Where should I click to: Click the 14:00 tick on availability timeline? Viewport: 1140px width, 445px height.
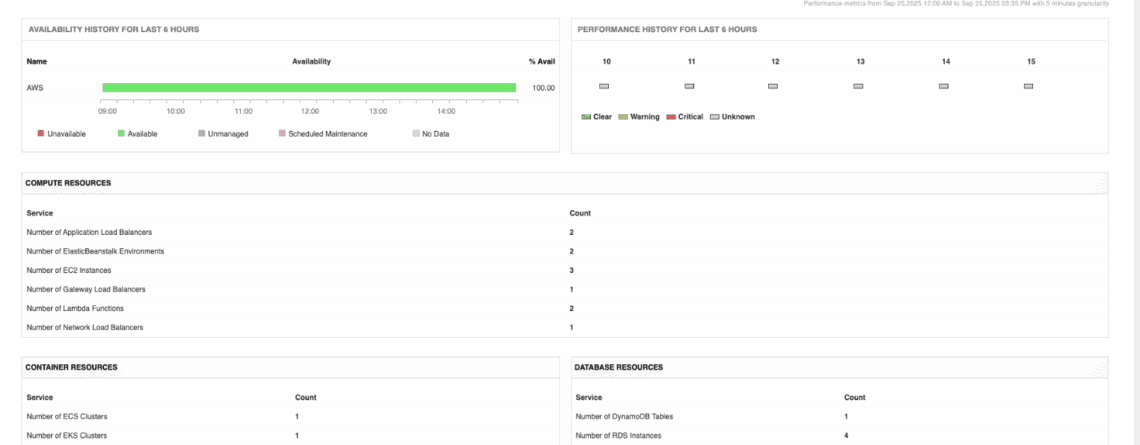click(x=446, y=111)
